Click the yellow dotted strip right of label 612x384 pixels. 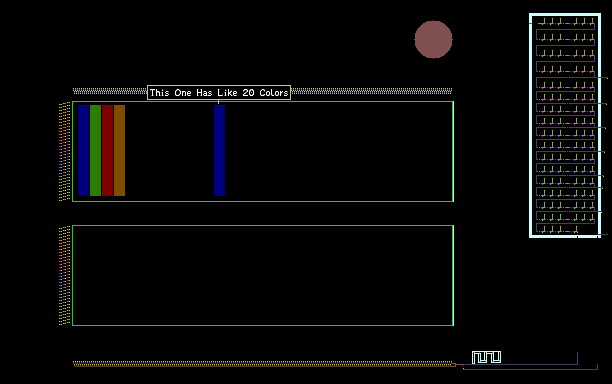(372, 91)
